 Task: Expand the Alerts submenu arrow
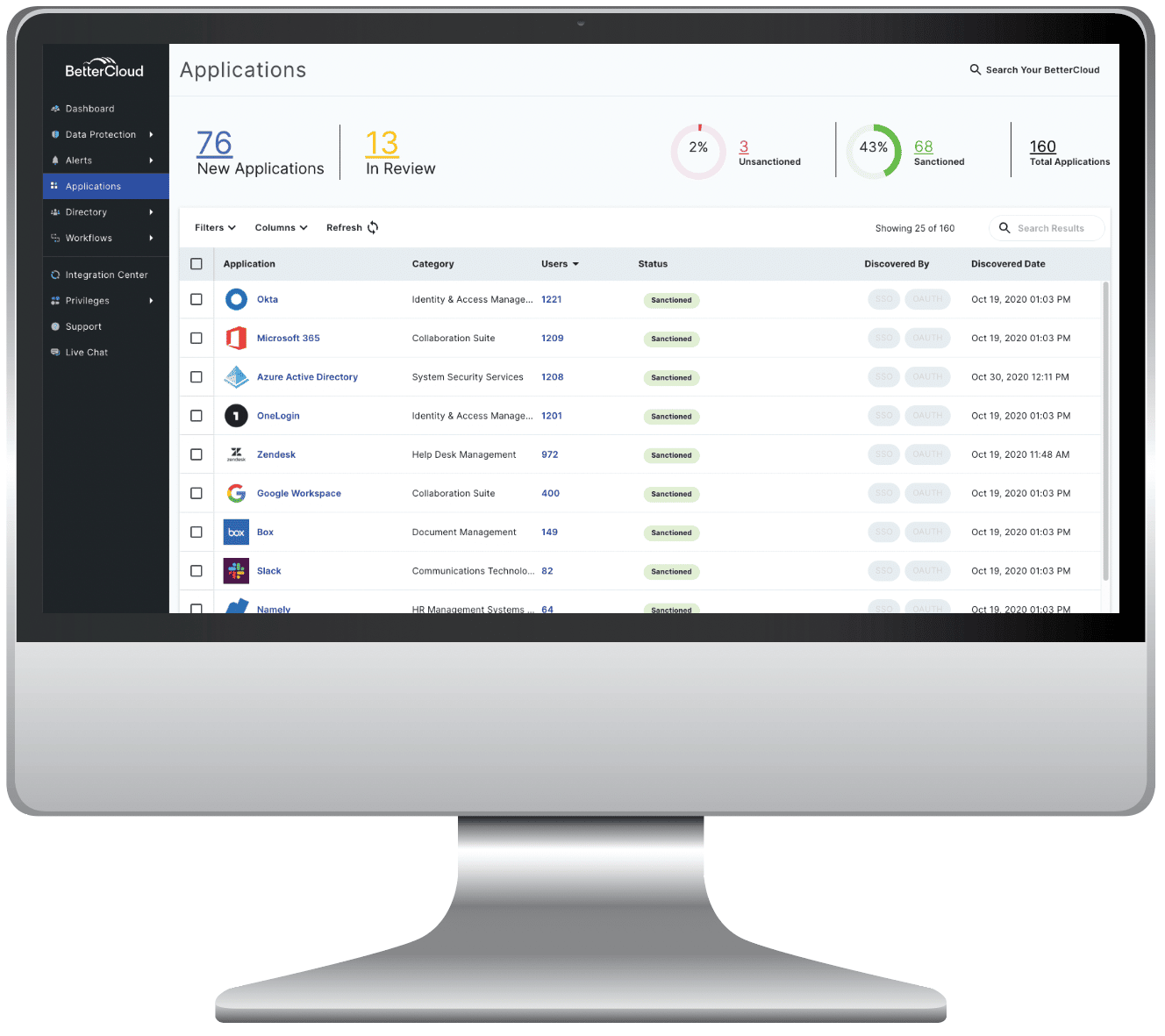[x=151, y=161]
